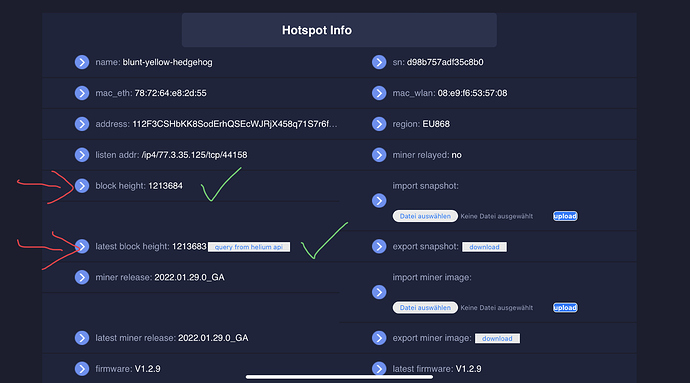
Task: Click the arrow icon beside the address row
Action: (82, 124)
